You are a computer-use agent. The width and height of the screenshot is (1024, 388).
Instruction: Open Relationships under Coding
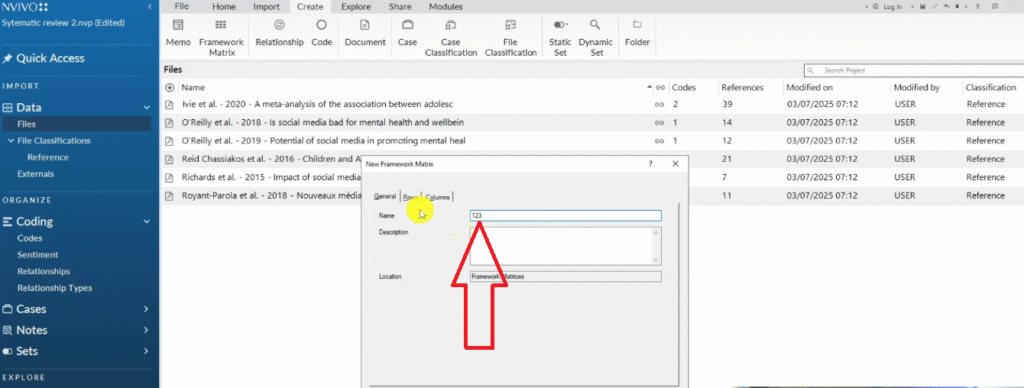point(44,271)
